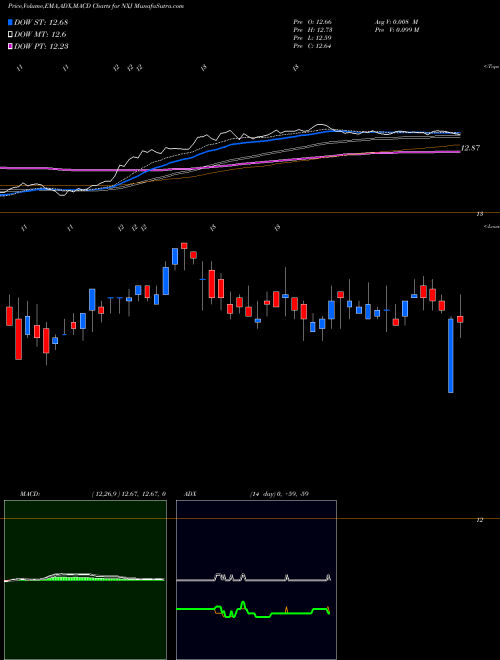
Task: Click the MACD panel title label
Action: [x=30, y=494]
